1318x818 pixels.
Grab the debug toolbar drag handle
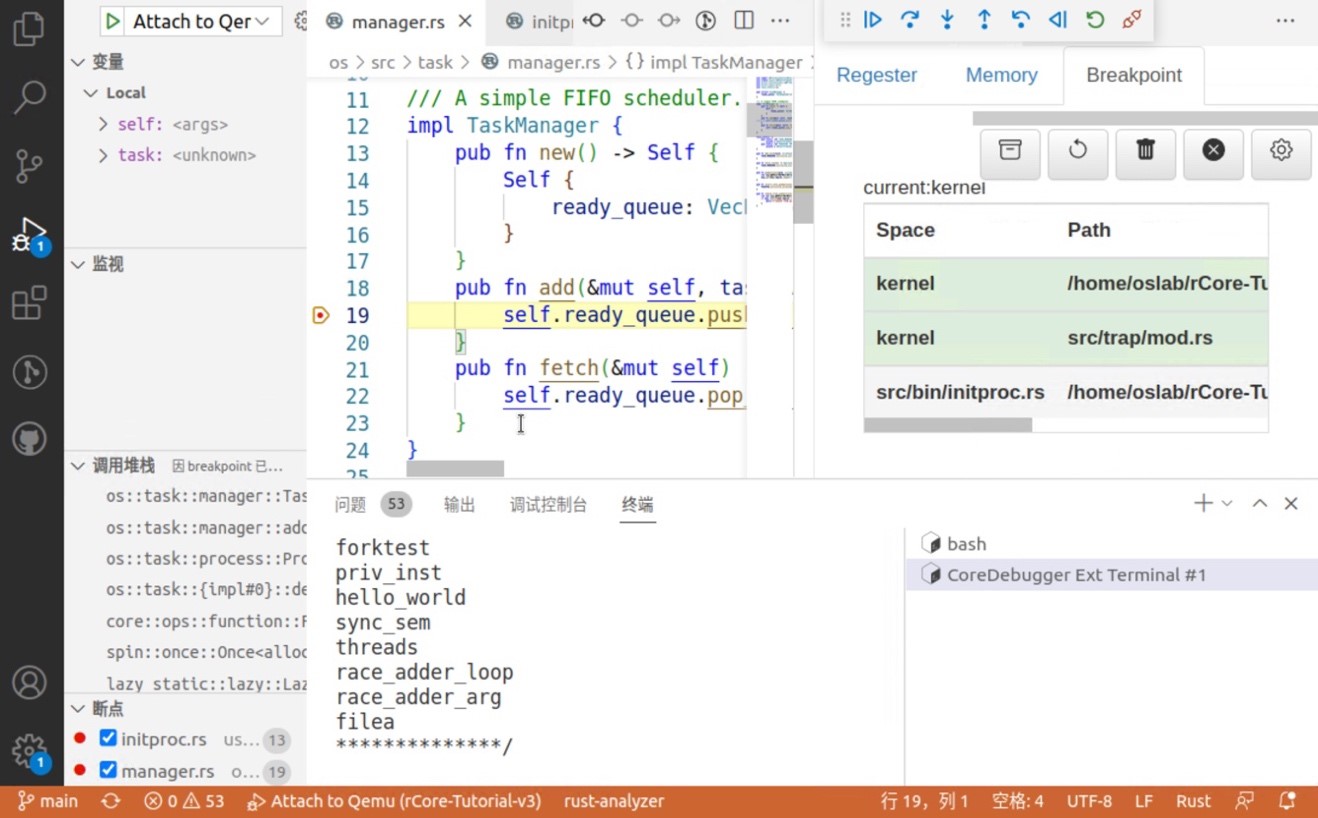pyautogui.click(x=845, y=20)
